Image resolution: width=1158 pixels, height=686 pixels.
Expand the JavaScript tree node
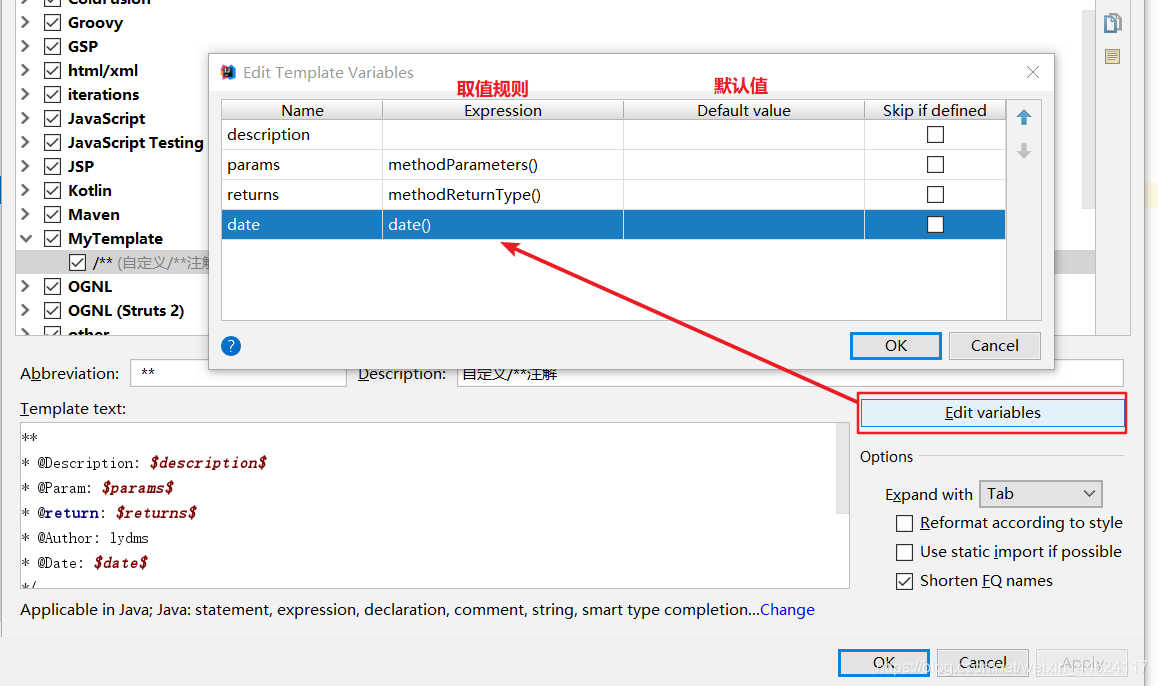(25, 118)
